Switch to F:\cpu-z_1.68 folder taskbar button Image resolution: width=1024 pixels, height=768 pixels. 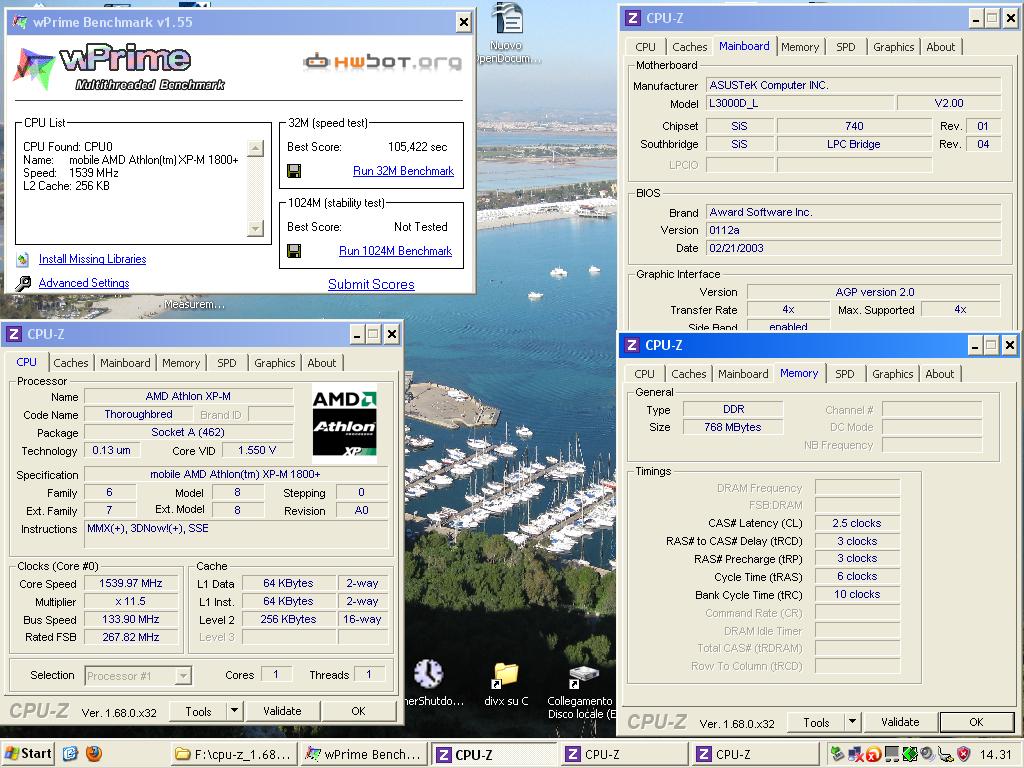pos(234,754)
